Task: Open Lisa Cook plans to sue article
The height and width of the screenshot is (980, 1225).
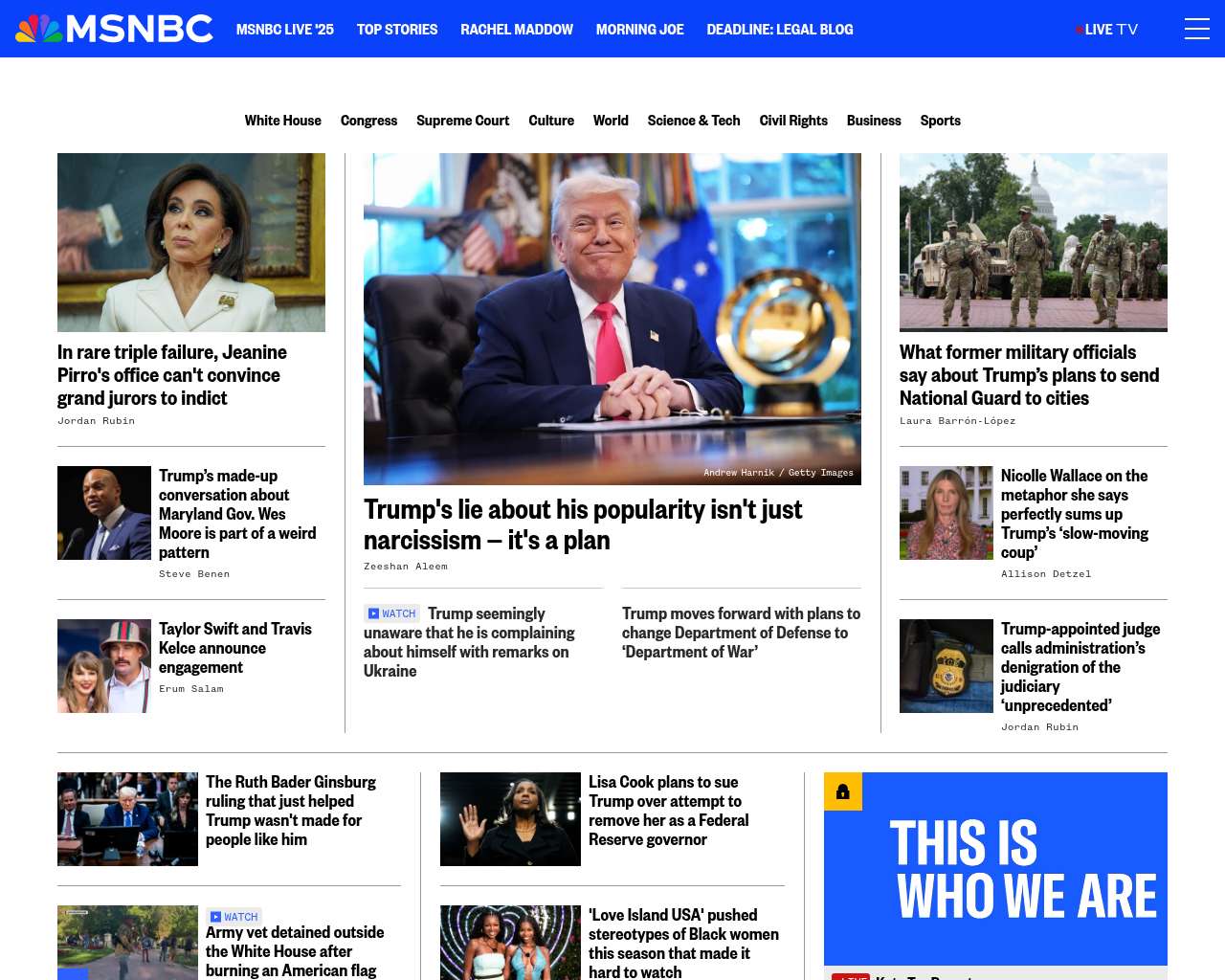Action: [669, 811]
